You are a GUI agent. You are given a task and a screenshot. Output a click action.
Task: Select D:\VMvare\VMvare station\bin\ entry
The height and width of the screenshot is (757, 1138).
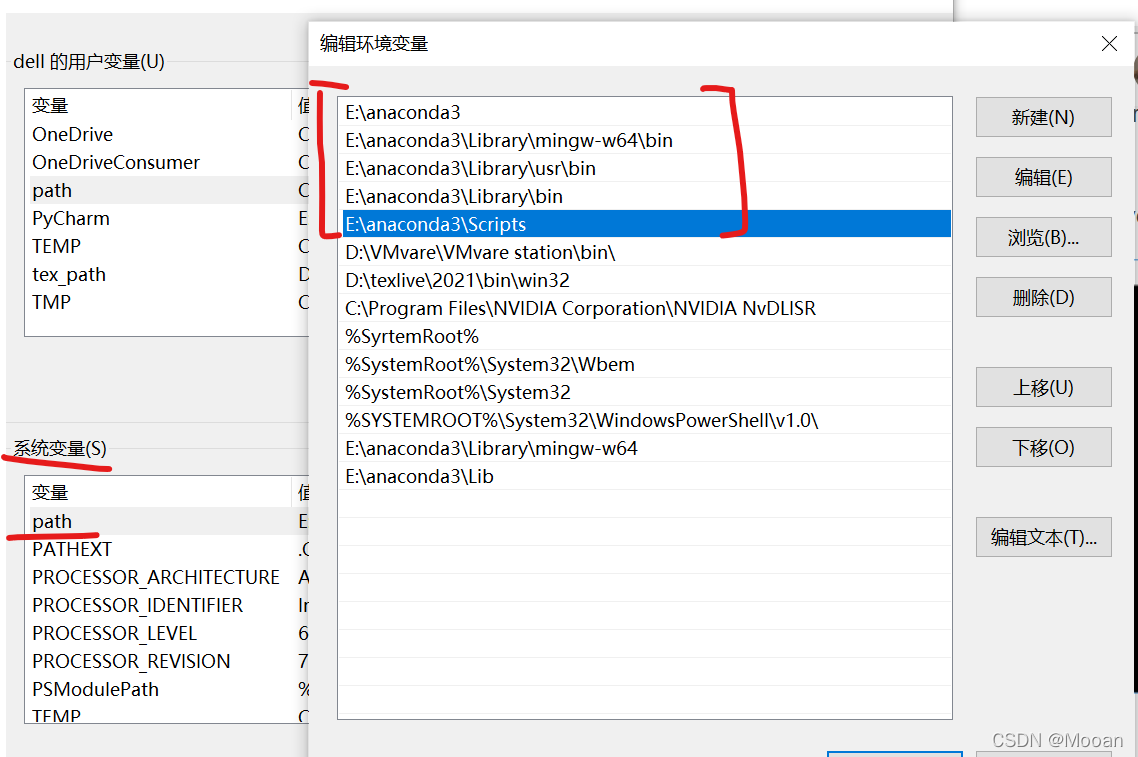pyautogui.click(x=645, y=252)
